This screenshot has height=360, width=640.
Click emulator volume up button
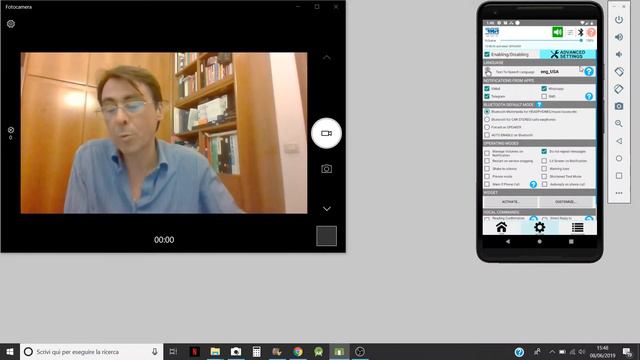click(619, 37)
